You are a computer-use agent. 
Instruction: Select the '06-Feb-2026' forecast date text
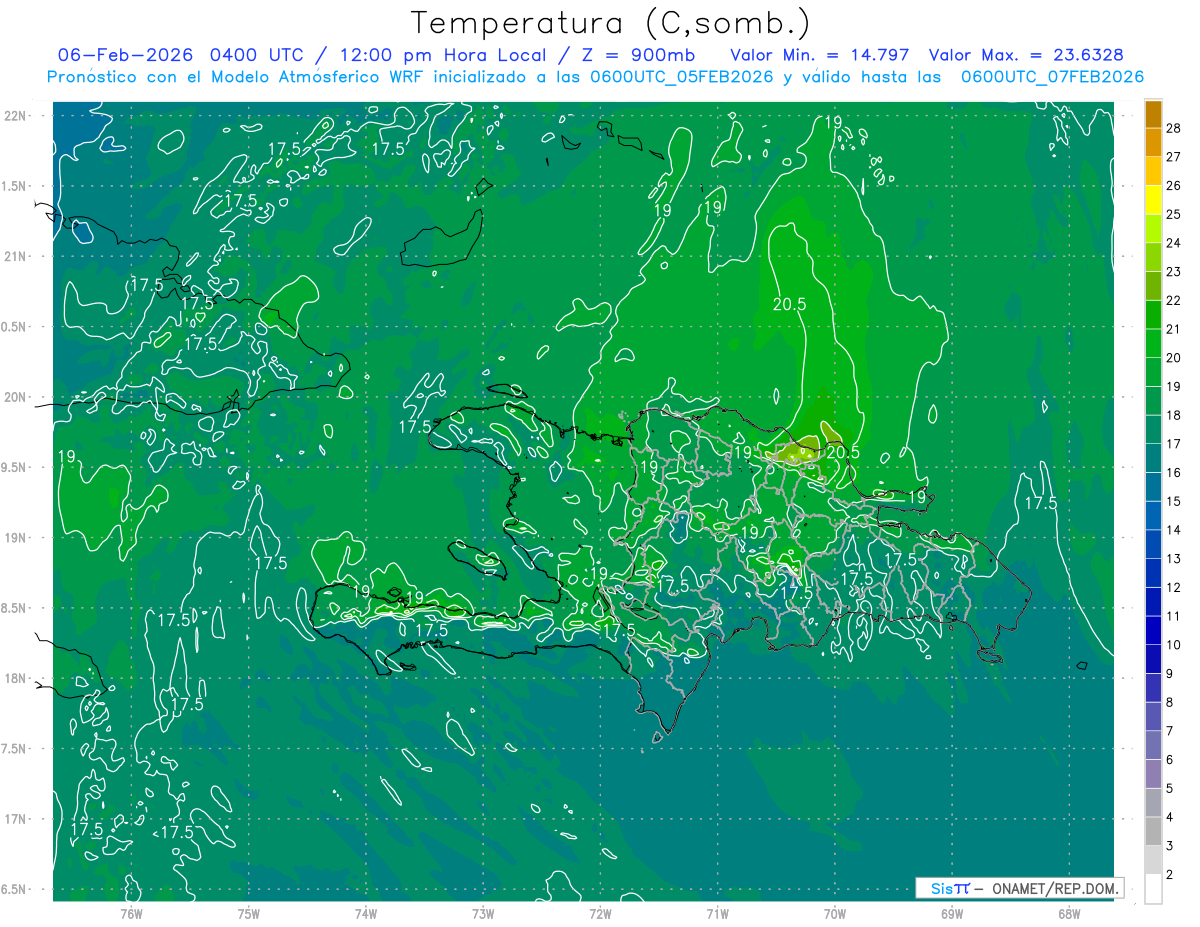coord(125,55)
